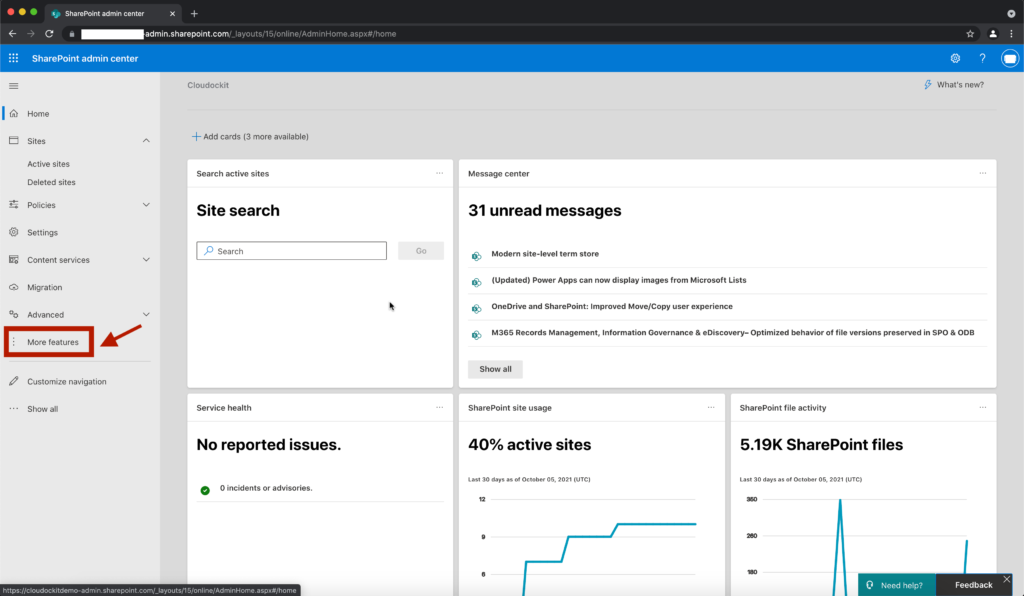Click SharePoint admin center header title
The height and width of the screenshot is (596, 1024).
pos(85,58)
